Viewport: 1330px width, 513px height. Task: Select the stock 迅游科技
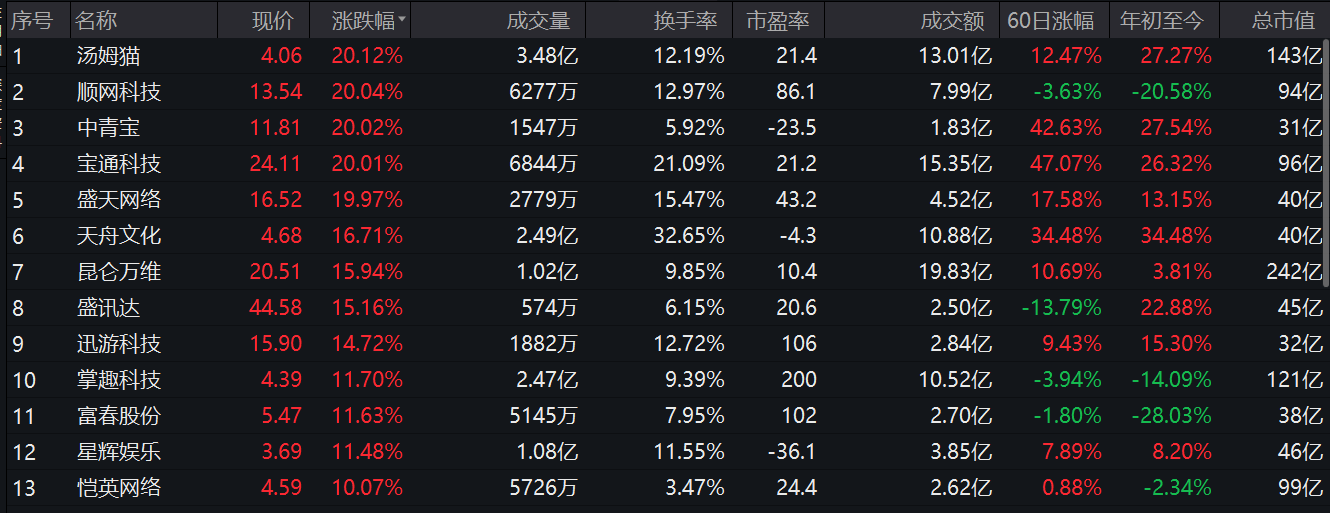click(118, 344)
